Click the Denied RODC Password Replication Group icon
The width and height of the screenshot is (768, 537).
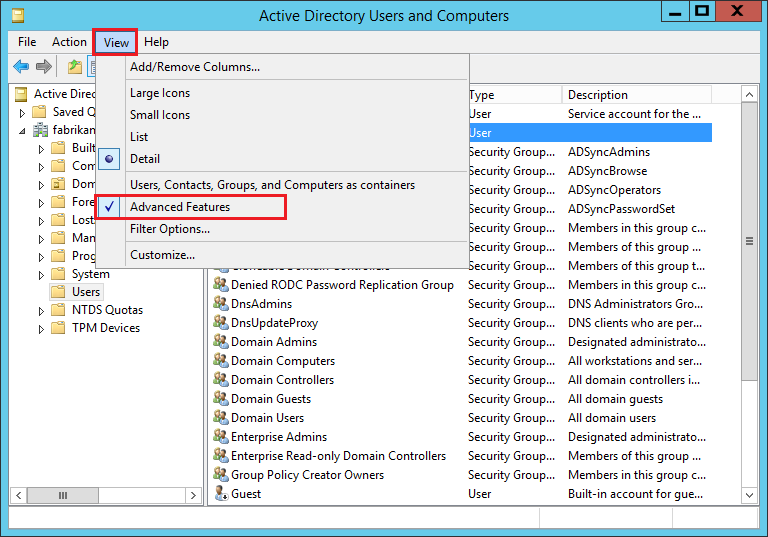click(x=221, y=285)
